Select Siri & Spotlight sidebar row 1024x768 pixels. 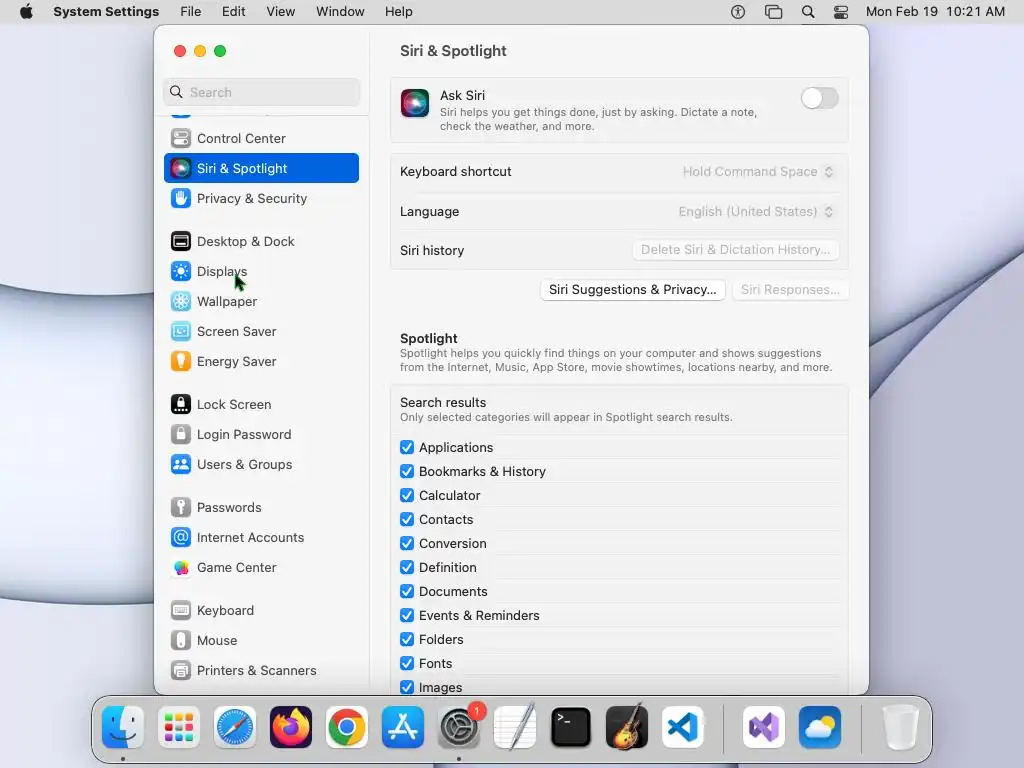click(261, 168)
